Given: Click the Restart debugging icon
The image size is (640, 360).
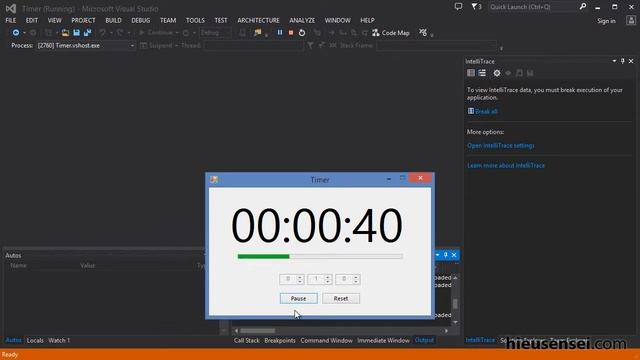Looking at the screenshot, I should pyautogui.click(x=302, y=33).
